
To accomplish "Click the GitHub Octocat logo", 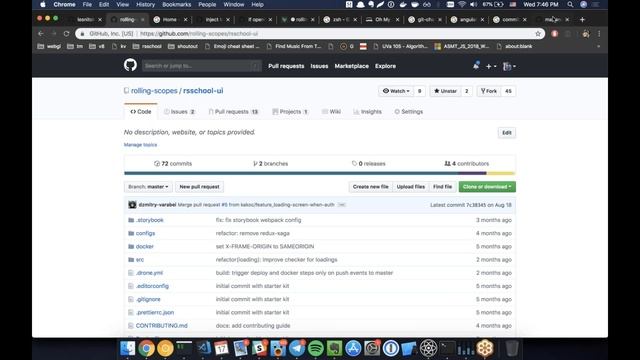I will 130,65.
